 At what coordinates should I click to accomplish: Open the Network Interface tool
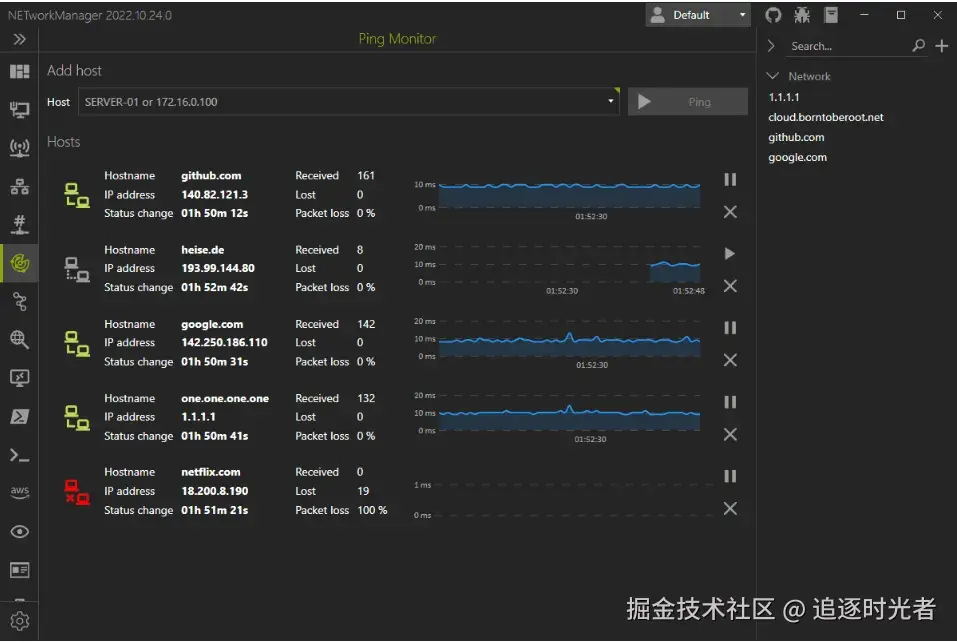coord(20,110)
